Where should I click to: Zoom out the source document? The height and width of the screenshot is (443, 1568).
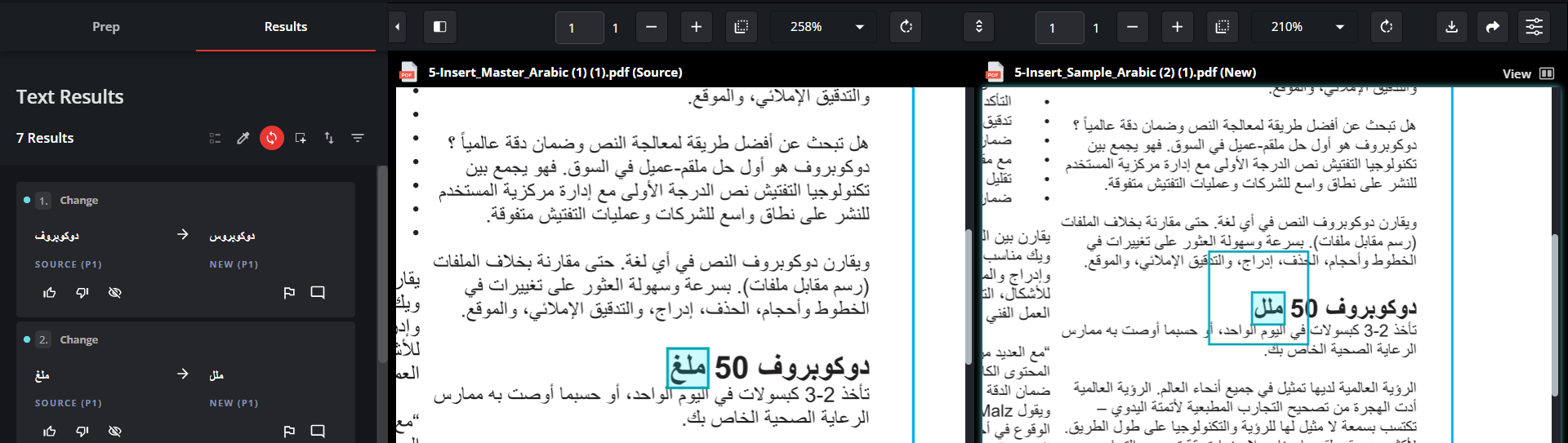click(x=651, y=27)
